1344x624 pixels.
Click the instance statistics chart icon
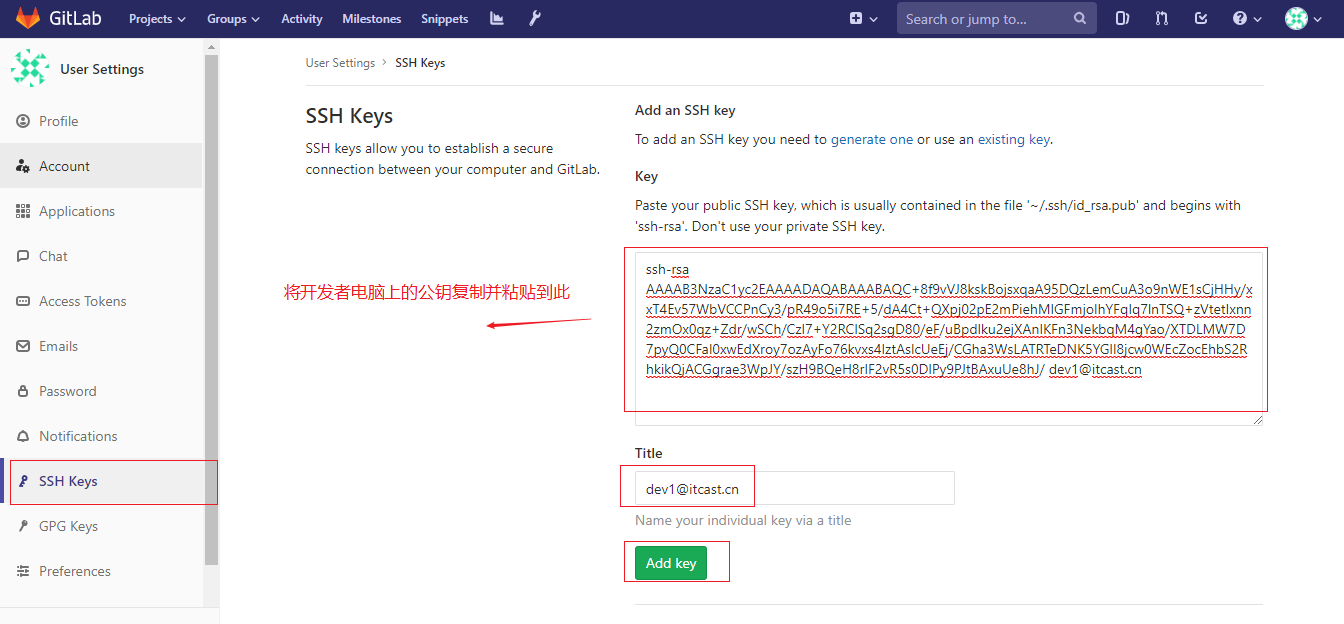(x=497, y=18)
